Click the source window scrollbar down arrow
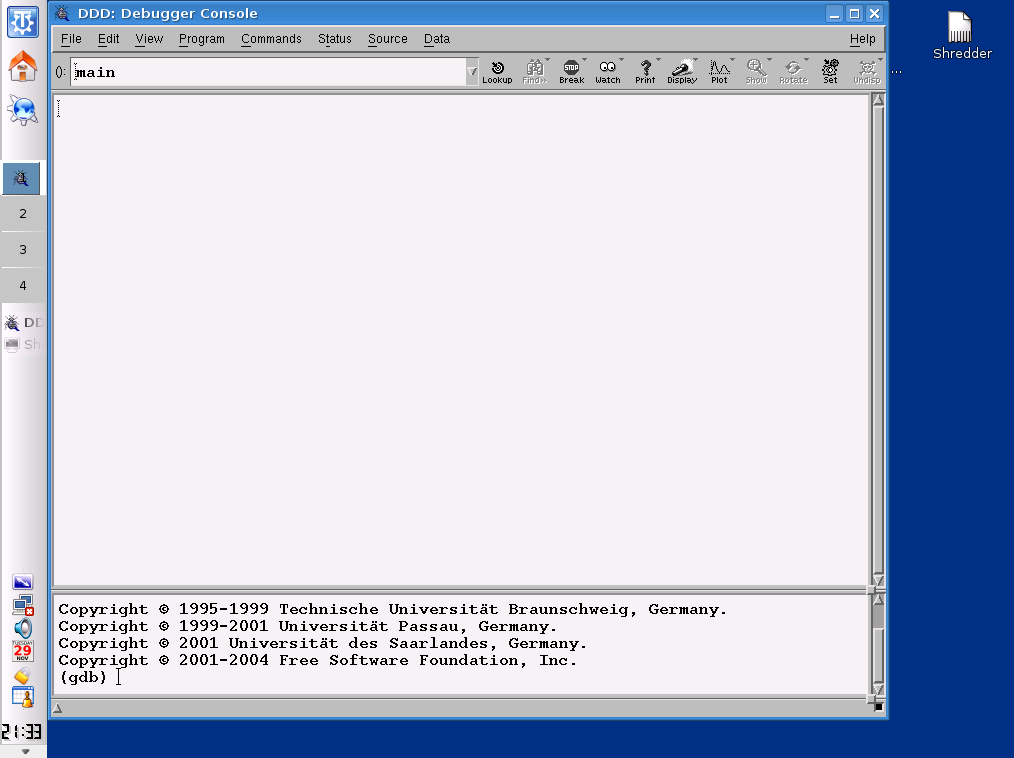This screenshot has height=758, width=1014. click(x=878, y=578)
